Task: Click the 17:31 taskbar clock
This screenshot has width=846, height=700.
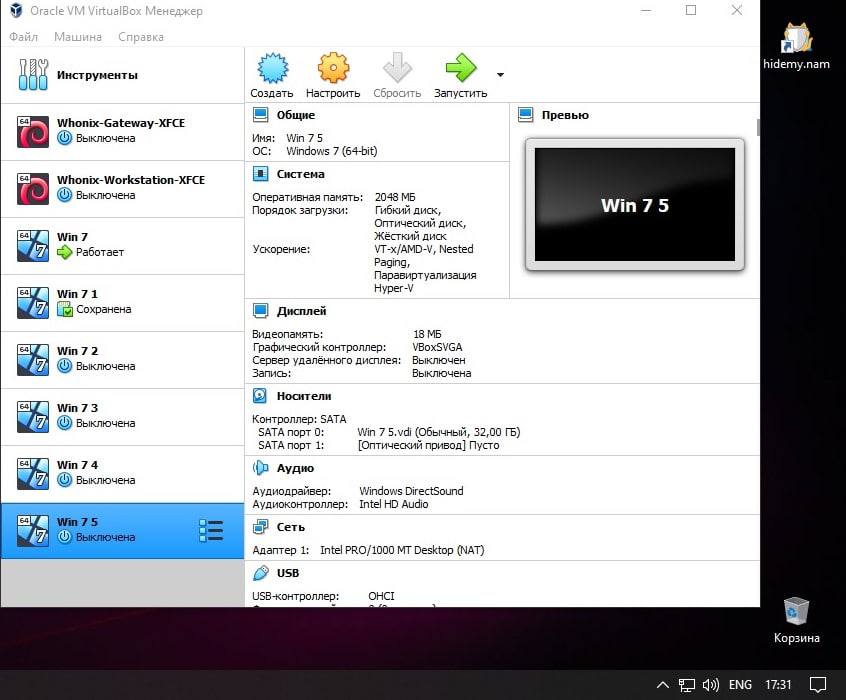Action: 778,684
